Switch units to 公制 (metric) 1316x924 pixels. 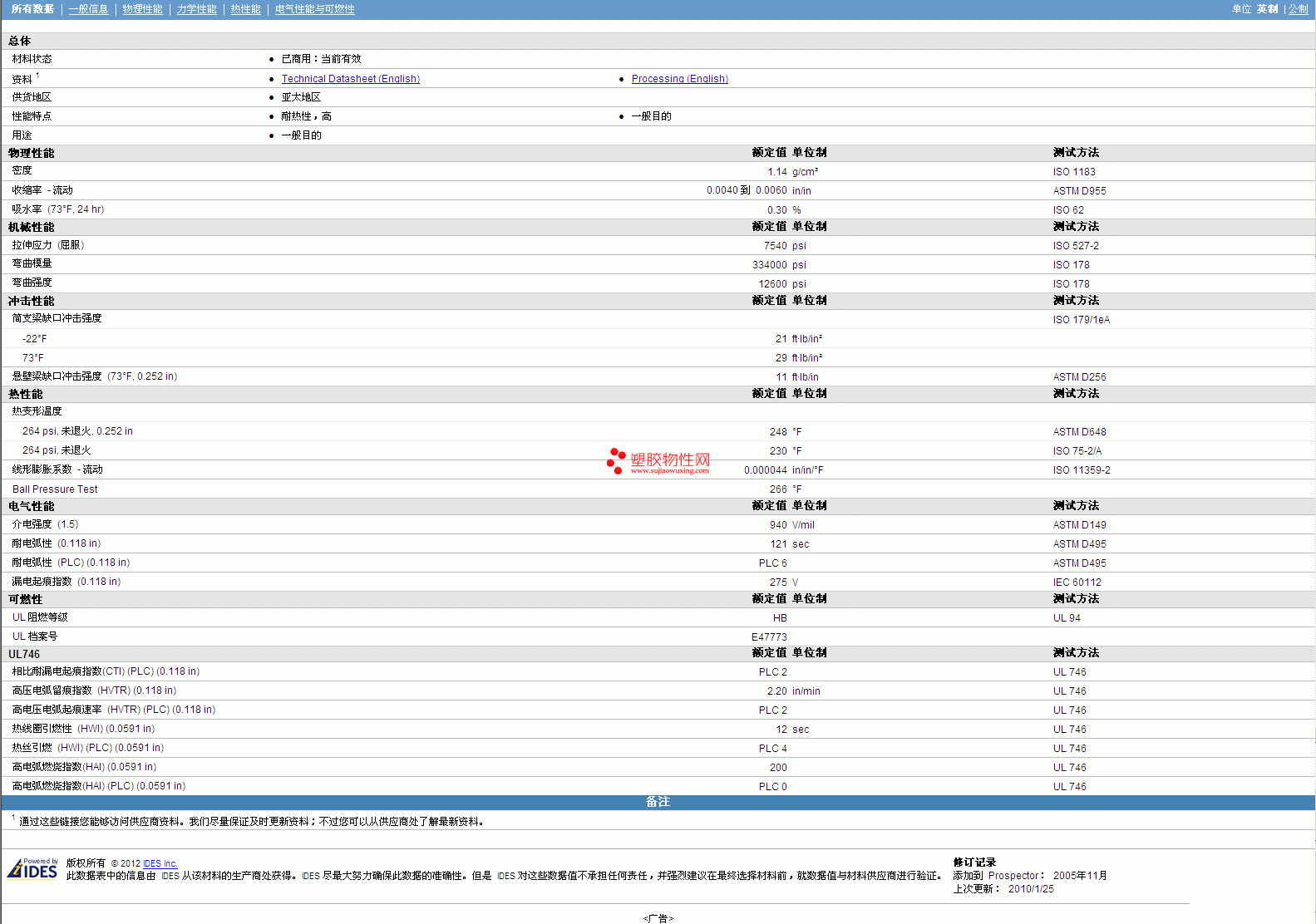[1298, 9]
